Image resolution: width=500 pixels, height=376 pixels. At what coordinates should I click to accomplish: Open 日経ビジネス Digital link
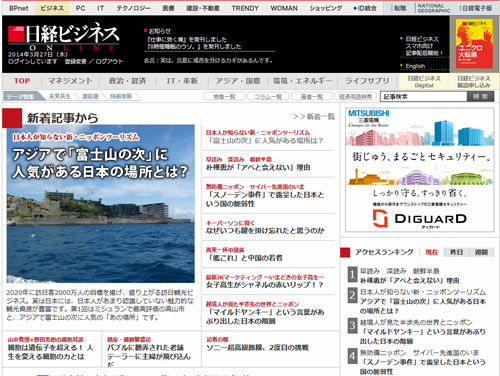[x=424, y=82]
